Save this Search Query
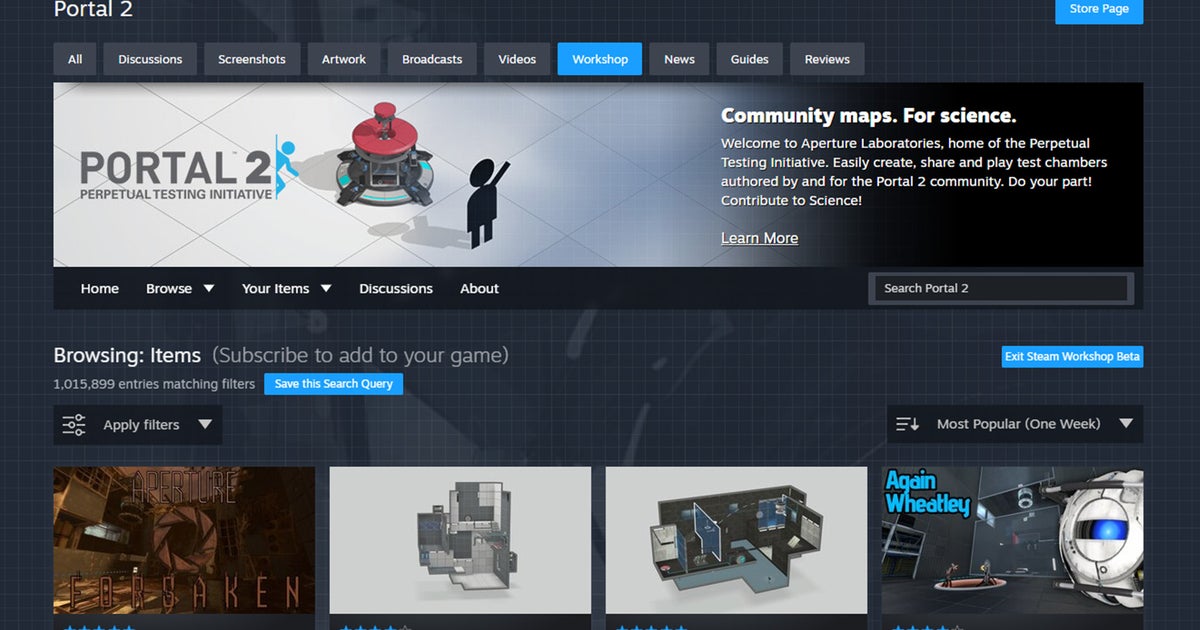1200x630 pixels. 333,383
